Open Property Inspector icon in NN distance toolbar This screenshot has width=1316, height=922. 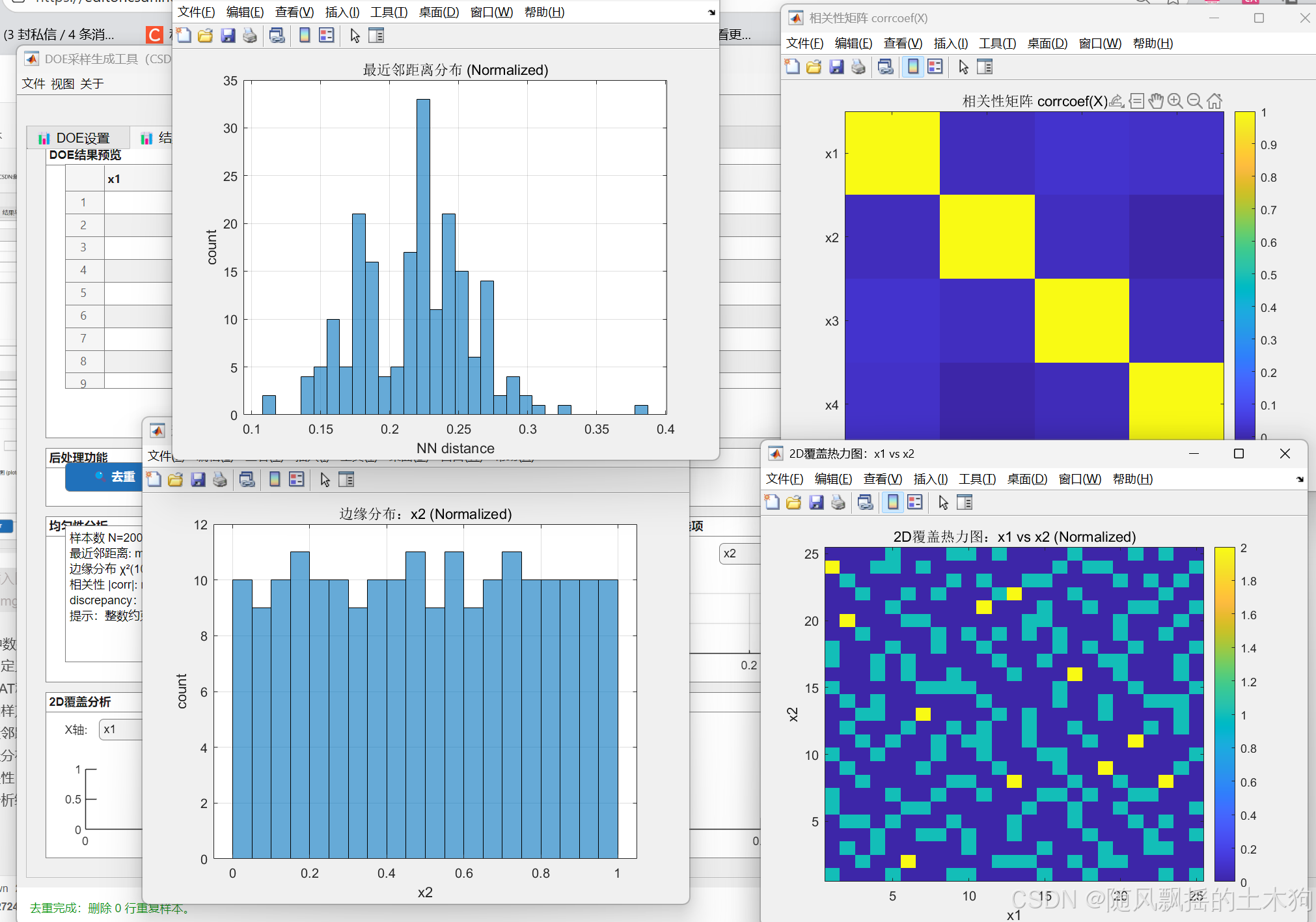pos(376,36)
